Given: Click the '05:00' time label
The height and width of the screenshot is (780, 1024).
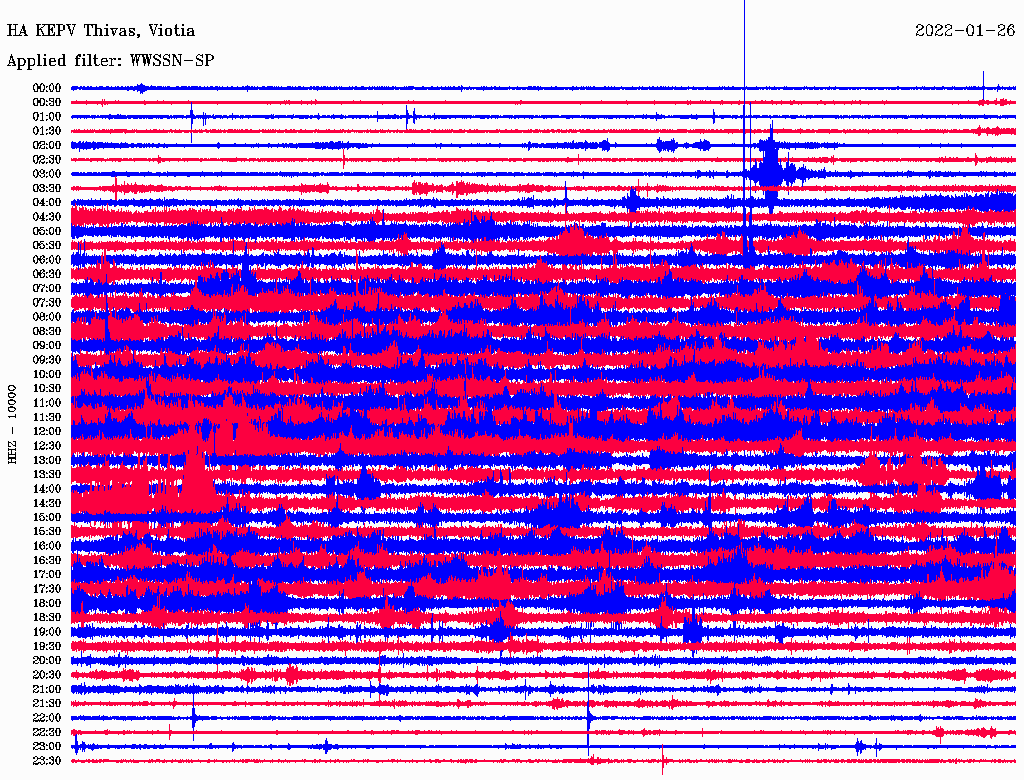Looking at the screenshot, I should pyautogui.click(x=47, y=231).
